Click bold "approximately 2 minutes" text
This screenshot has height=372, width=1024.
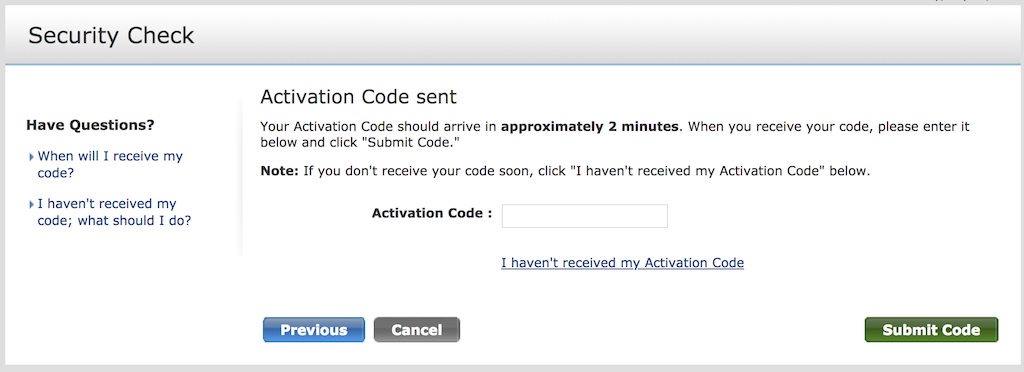click(590, 127)
